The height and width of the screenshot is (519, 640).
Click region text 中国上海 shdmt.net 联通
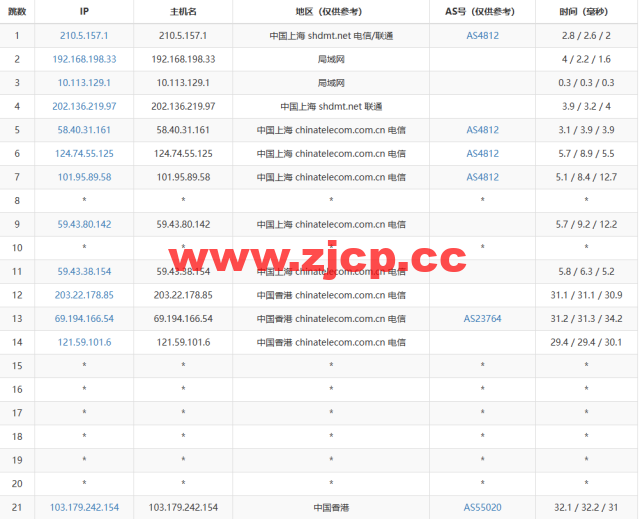[x=331, y=106]
